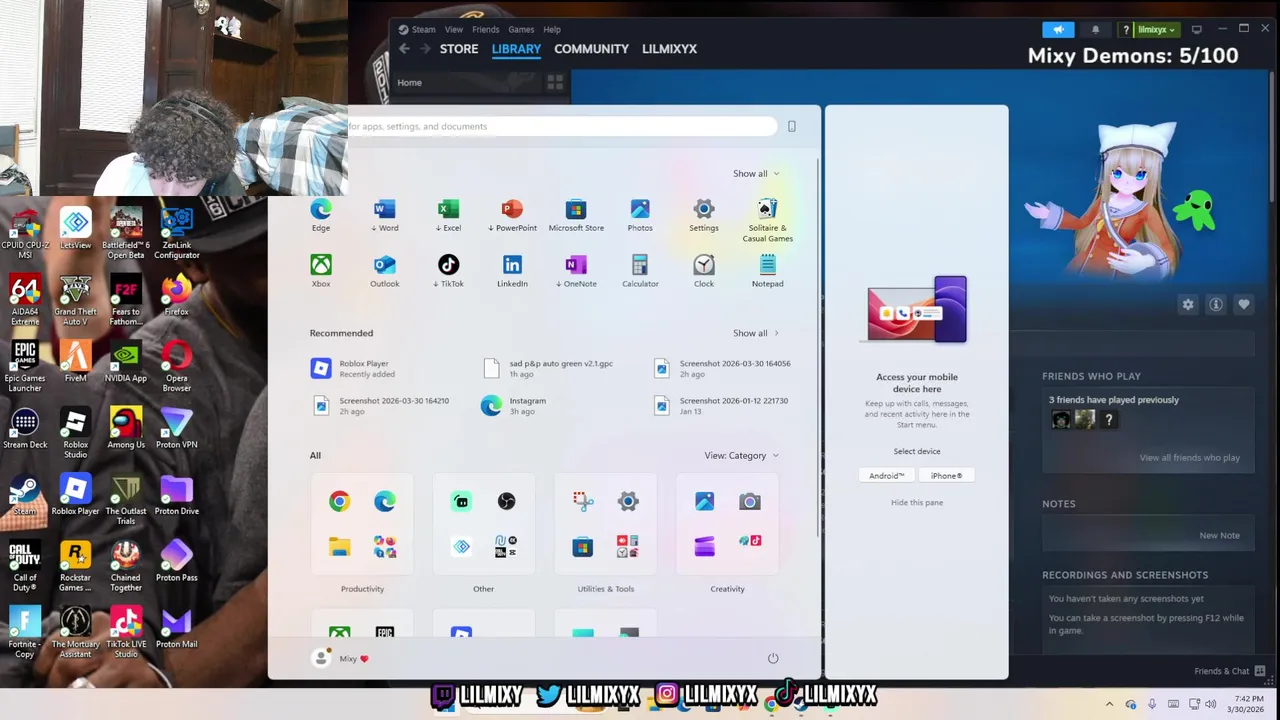
Task: Launch Solitaire & Casual Games
Action: point(767,220)
